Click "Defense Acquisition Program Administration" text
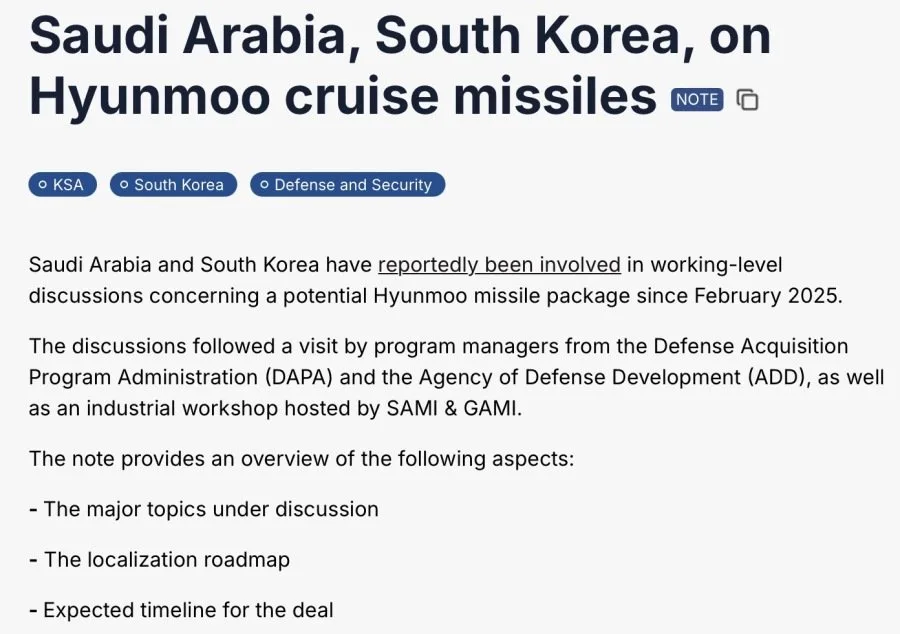The height and width of the screenshot is (634, 900). 439,361
